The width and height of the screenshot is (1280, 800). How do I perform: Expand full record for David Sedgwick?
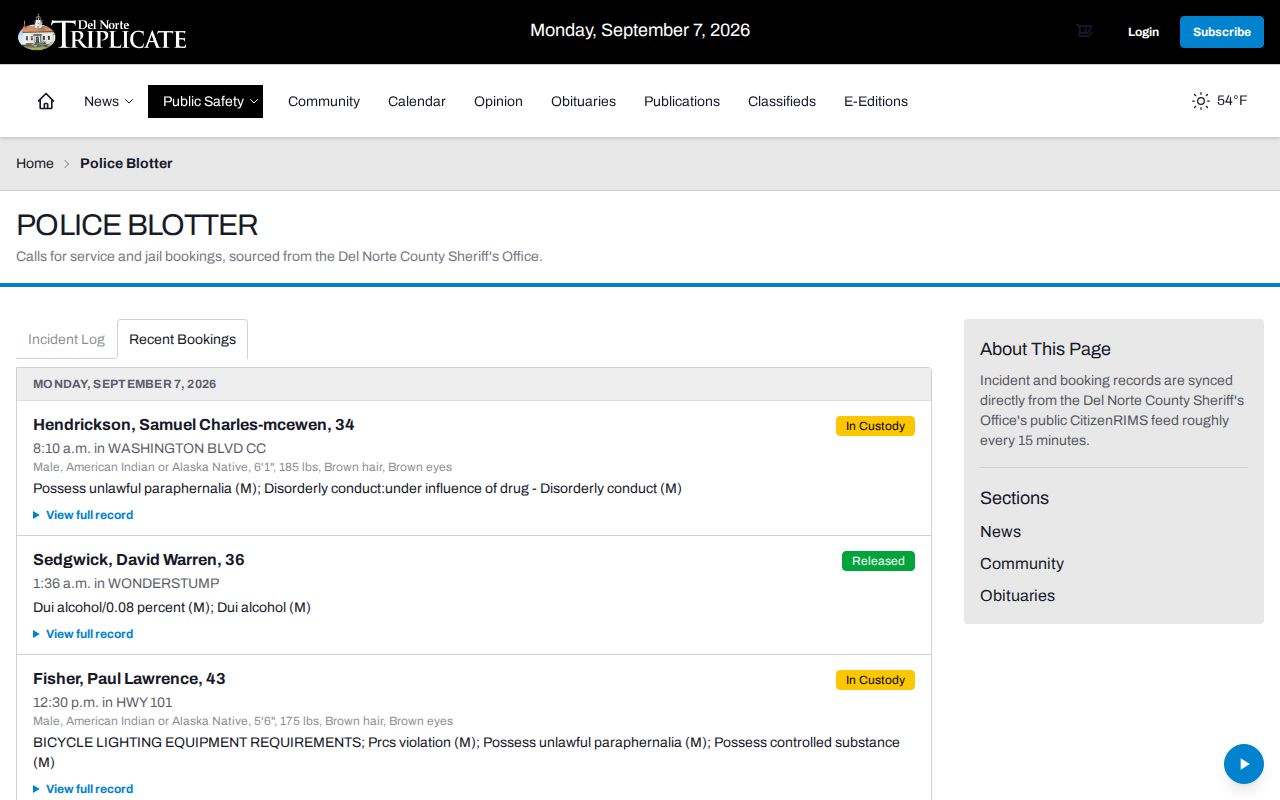tap(83, 634)
